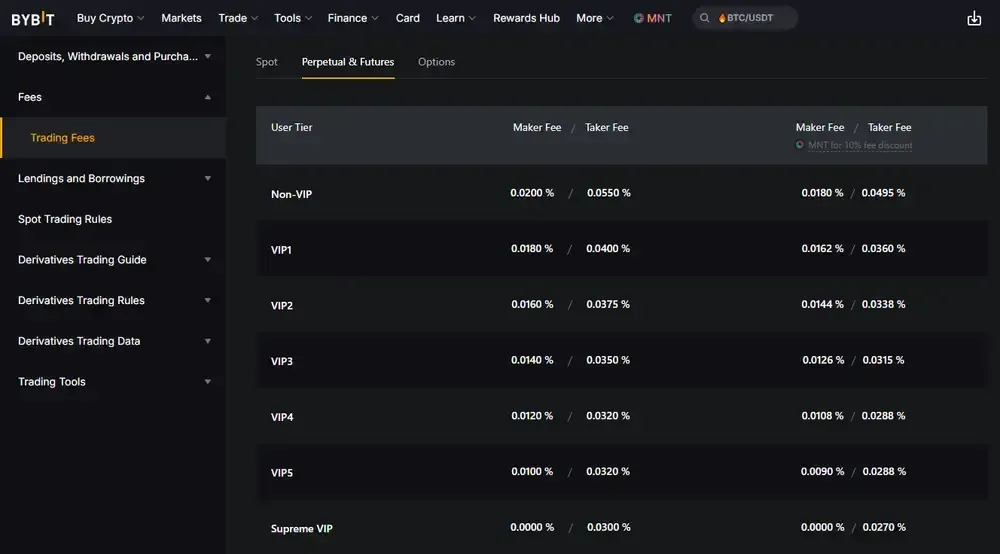Image resolution: width=1000 pixels, height=554 pixels.
Task: Open the Tools dropdown menu
Action: click(x=293, y=18)
